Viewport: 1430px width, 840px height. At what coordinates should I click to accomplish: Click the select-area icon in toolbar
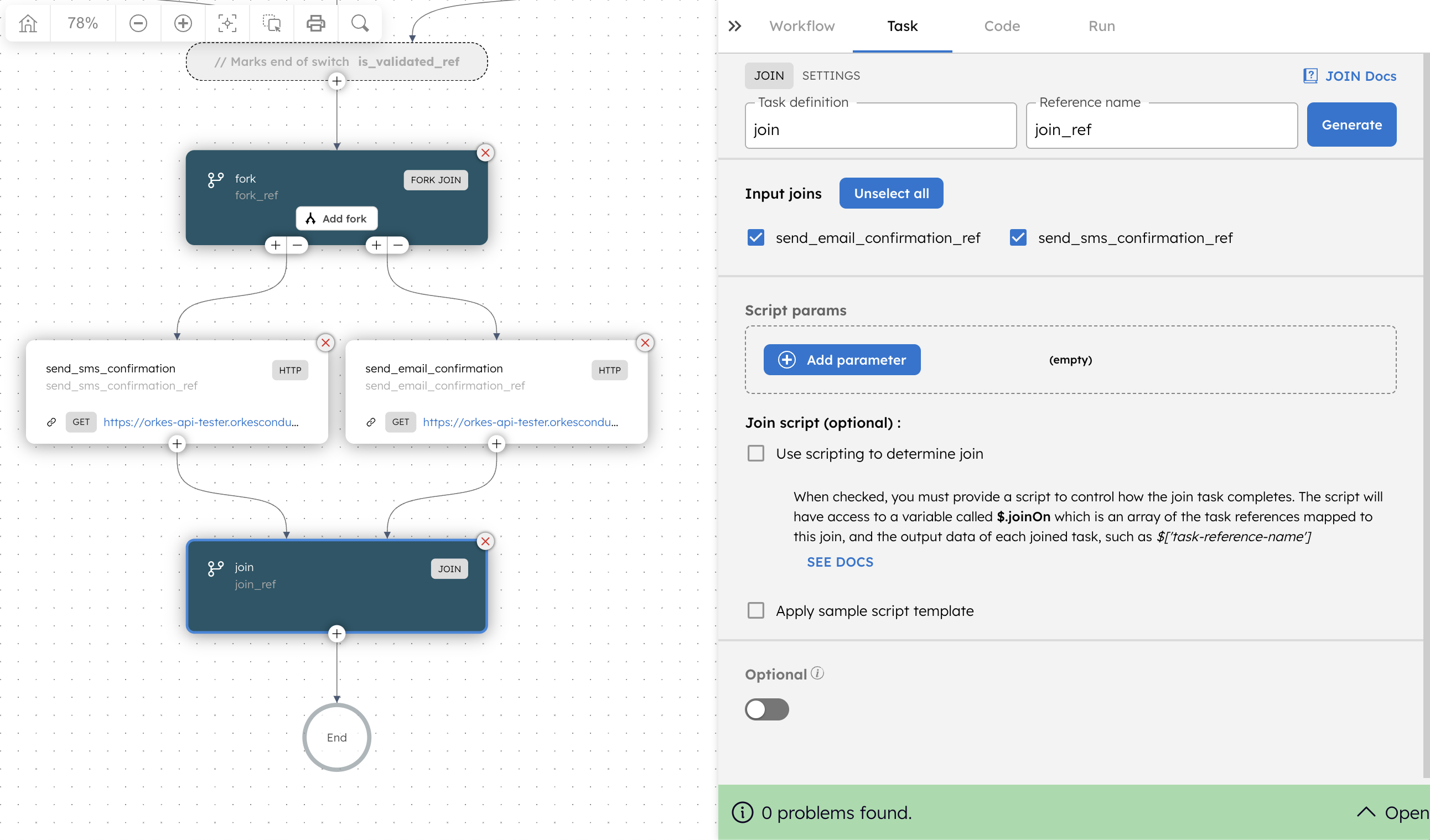[x=272, y=23]
